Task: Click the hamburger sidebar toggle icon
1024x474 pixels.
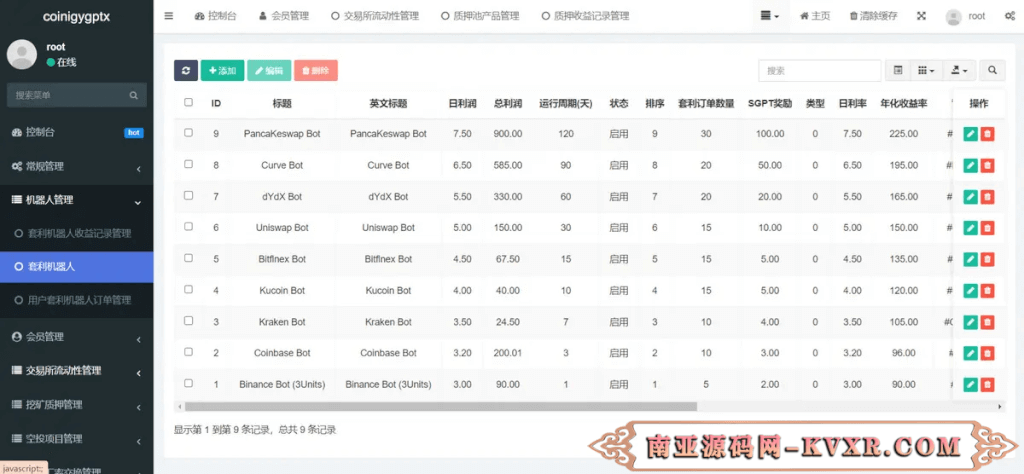Action: point(168,16)
